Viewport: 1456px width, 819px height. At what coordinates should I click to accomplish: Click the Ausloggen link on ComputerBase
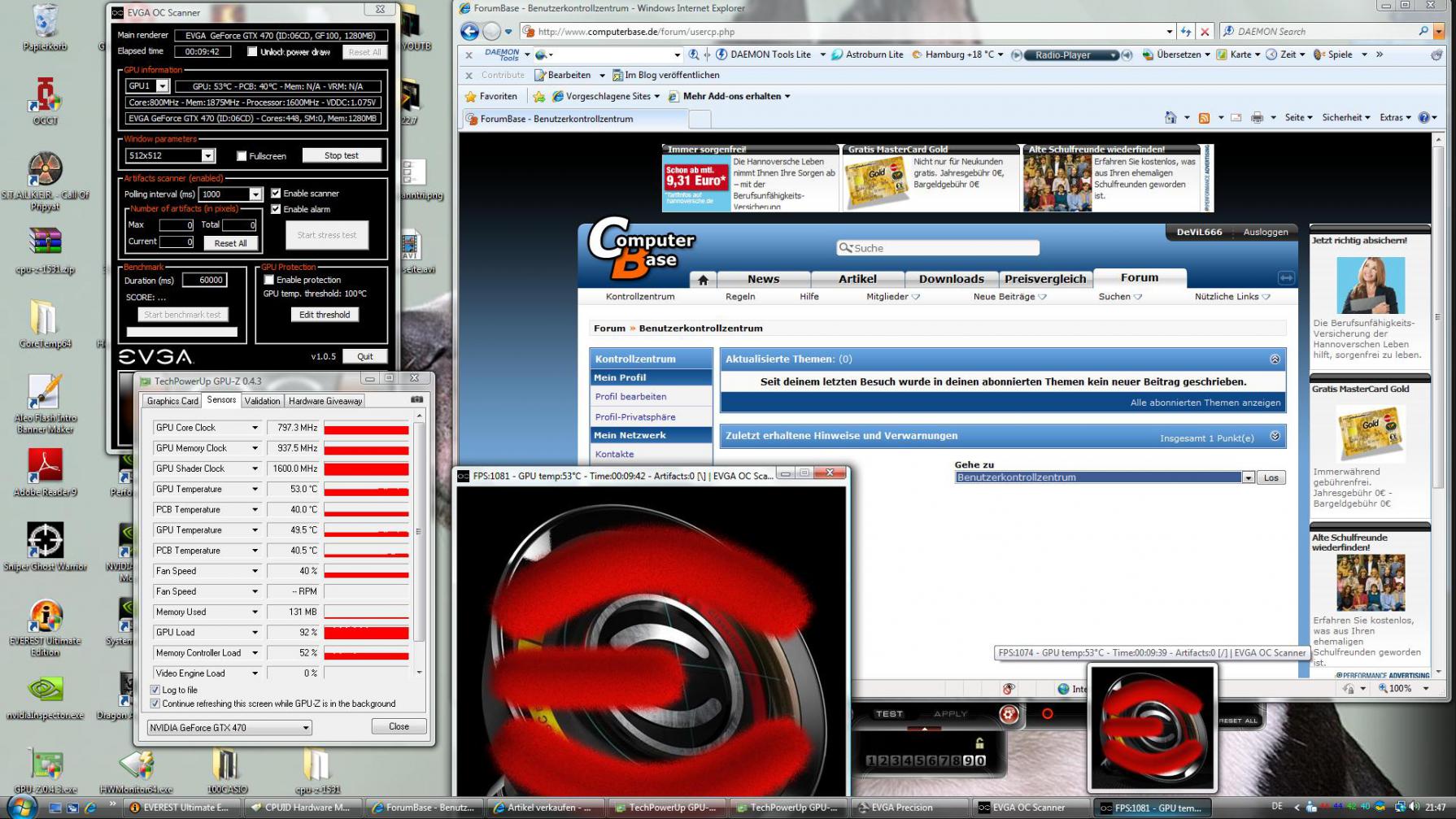point(1265,232)
